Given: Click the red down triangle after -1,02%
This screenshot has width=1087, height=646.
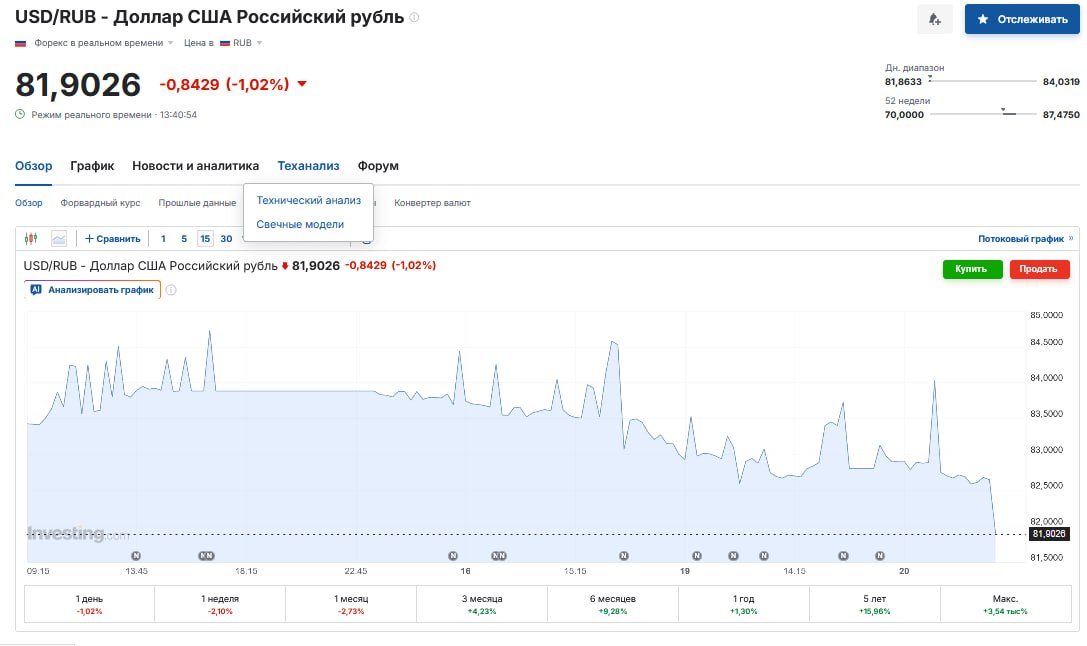Looking at the screenshot, I should click(x=302, y=84).
